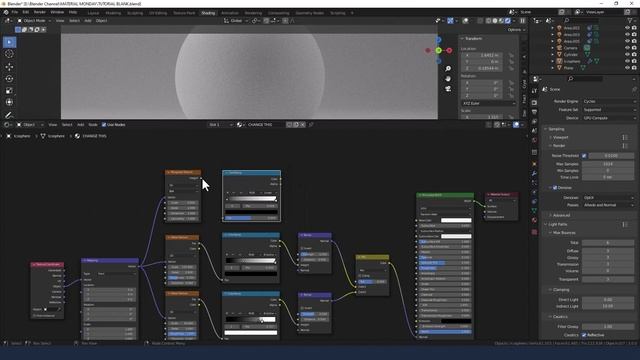Click Indirect Light clamping field
This screenshot has width=640, height=360.
(x=608, y=306)
